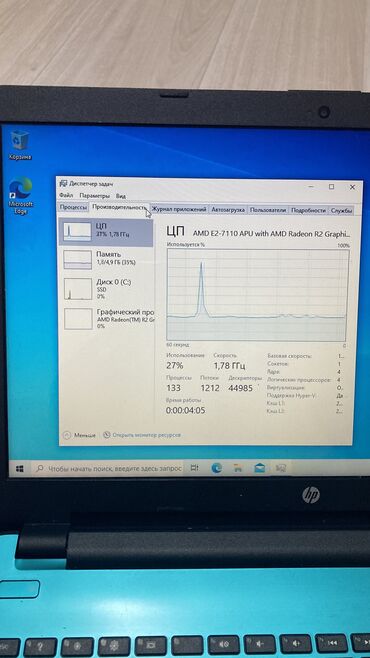The width and height of the screenshot is (370, 658).
Task: Collapse Task Manager with Меньше button
Action: tap(80, 435)
